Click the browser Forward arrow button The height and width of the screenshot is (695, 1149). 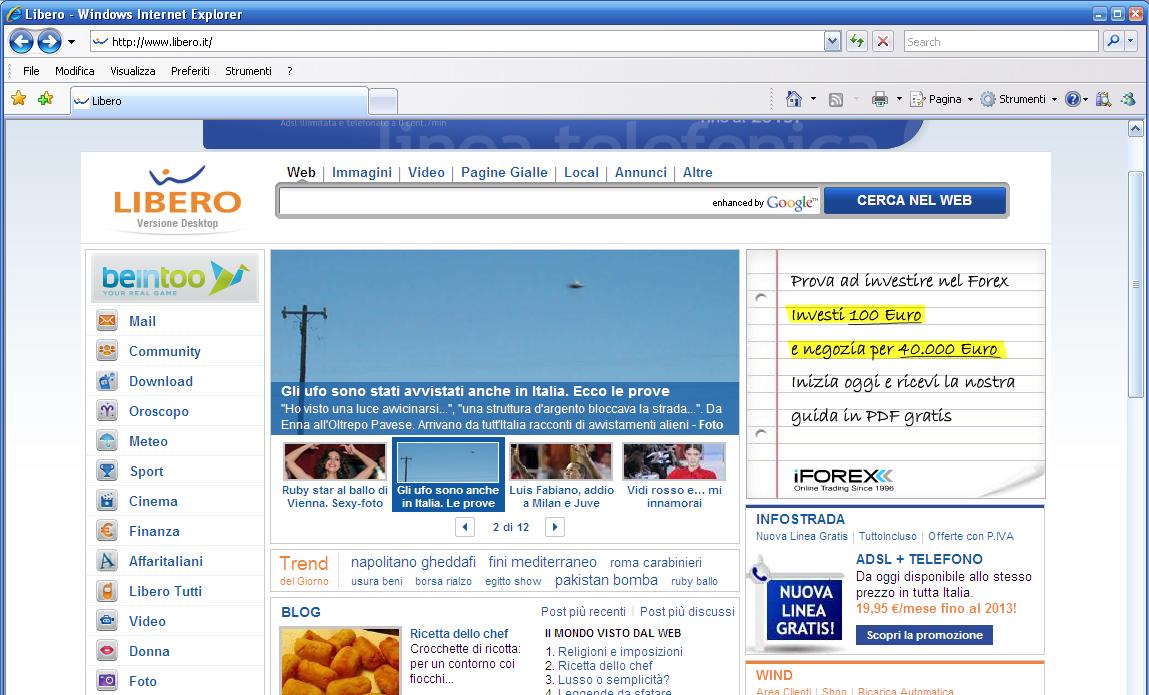pos(49,42)
